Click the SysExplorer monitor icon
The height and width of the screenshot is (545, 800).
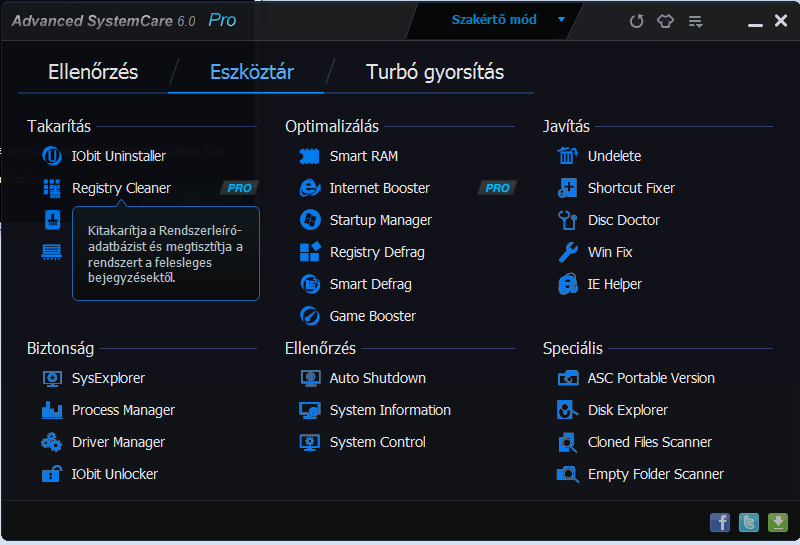click(52, 379)
